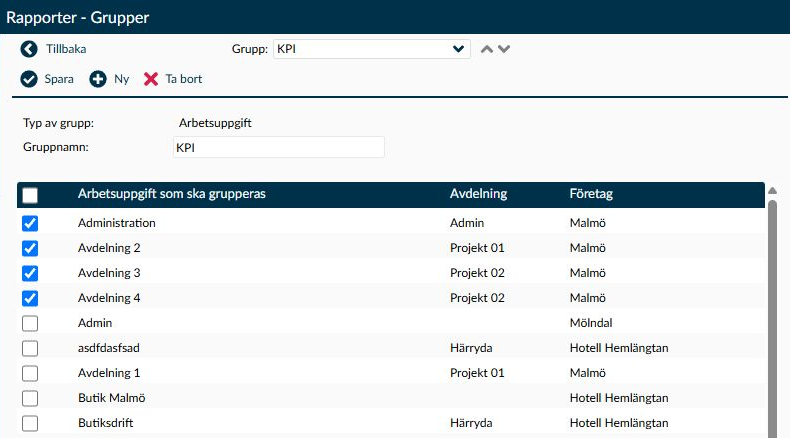790x438 pixels.
Task: Open the Grupp dropdown showing KPI
Action: 372,49
